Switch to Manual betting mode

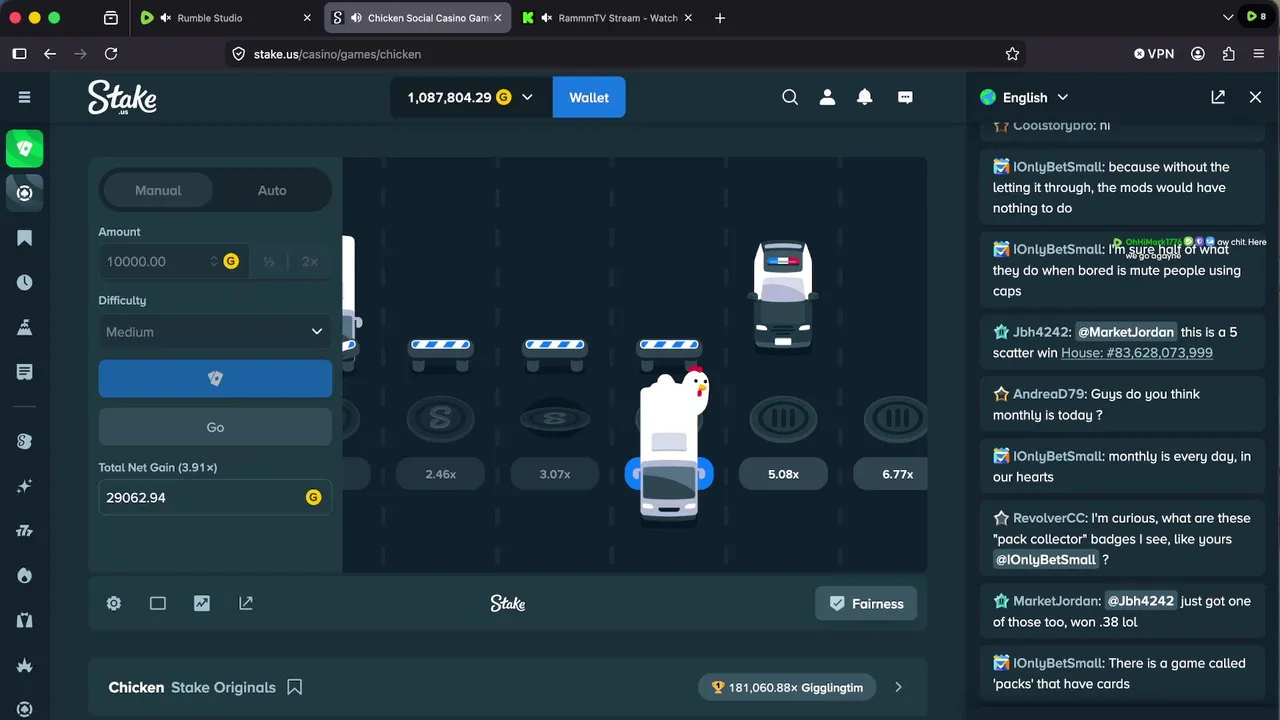pos(158,190)
